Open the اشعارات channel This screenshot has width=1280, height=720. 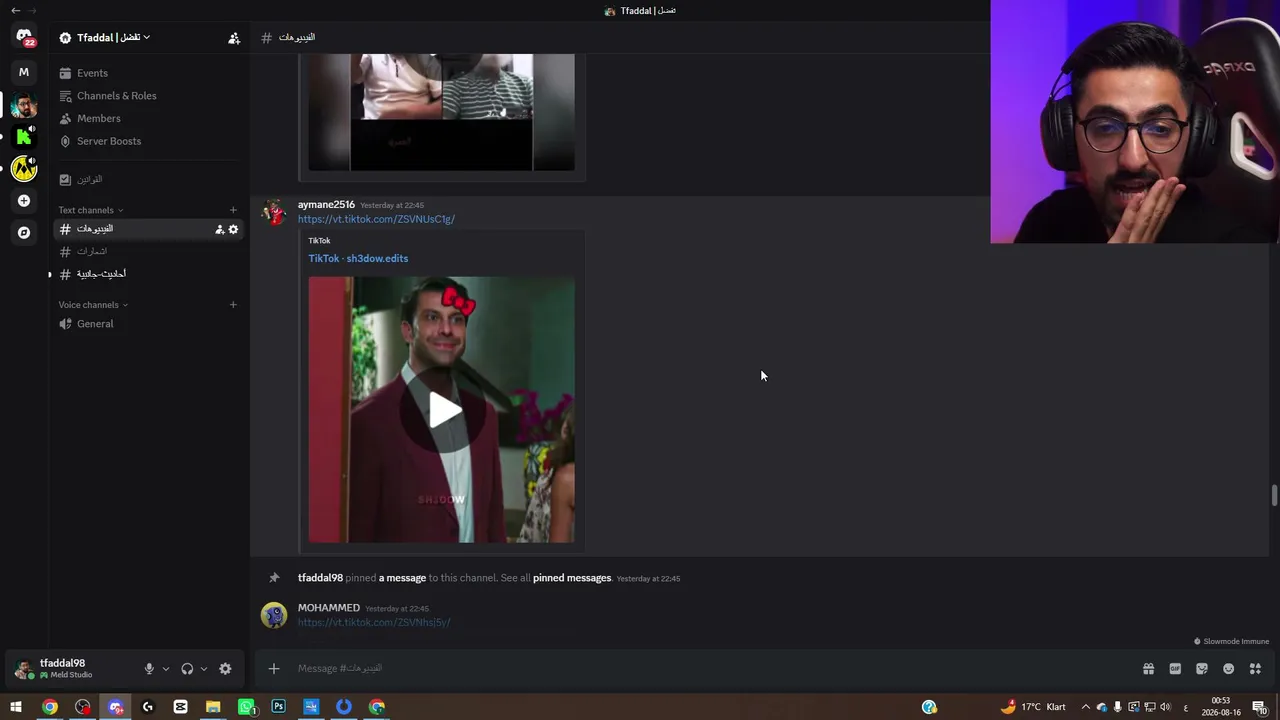[148, 251]
